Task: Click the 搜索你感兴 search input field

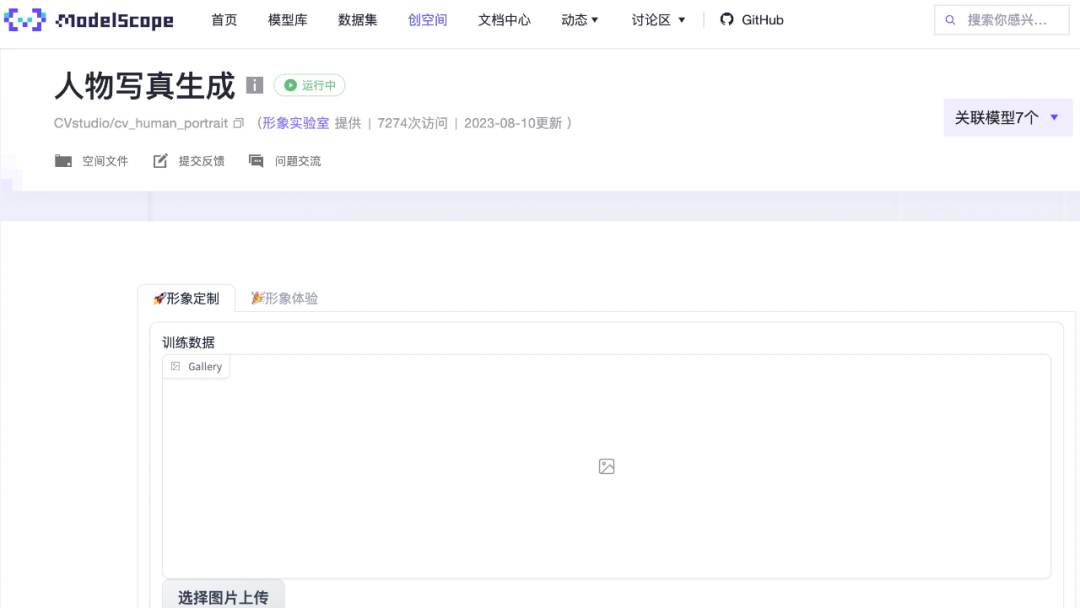Action: click(x=1005, y=19)
